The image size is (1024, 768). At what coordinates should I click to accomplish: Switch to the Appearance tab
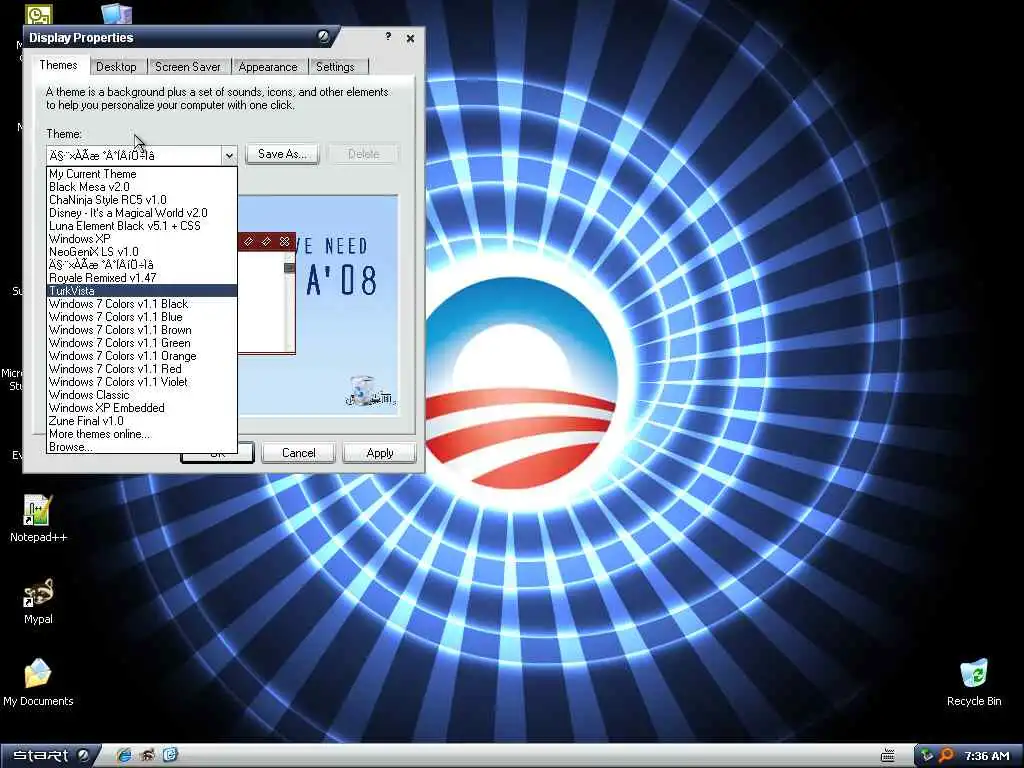coord(268,67)
